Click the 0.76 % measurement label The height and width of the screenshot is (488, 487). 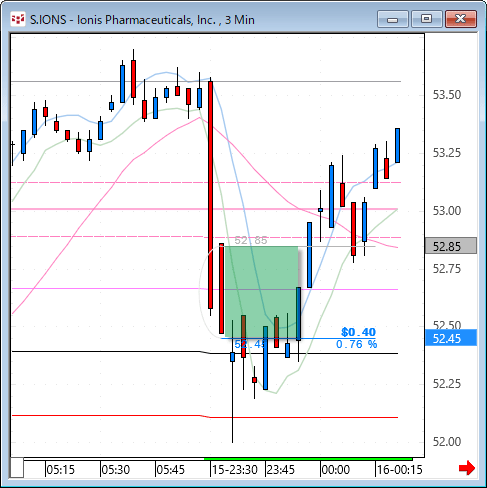[356, 344]
